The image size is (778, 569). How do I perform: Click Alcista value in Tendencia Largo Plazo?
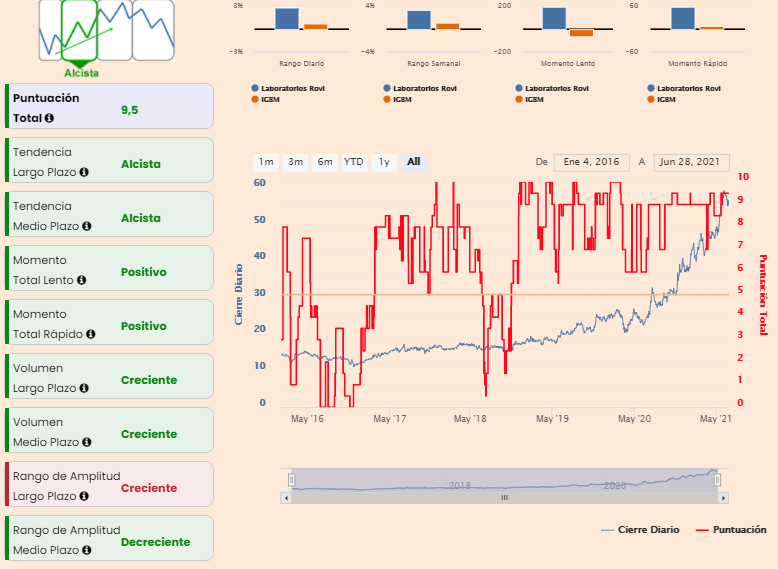[x=141, y=164]
